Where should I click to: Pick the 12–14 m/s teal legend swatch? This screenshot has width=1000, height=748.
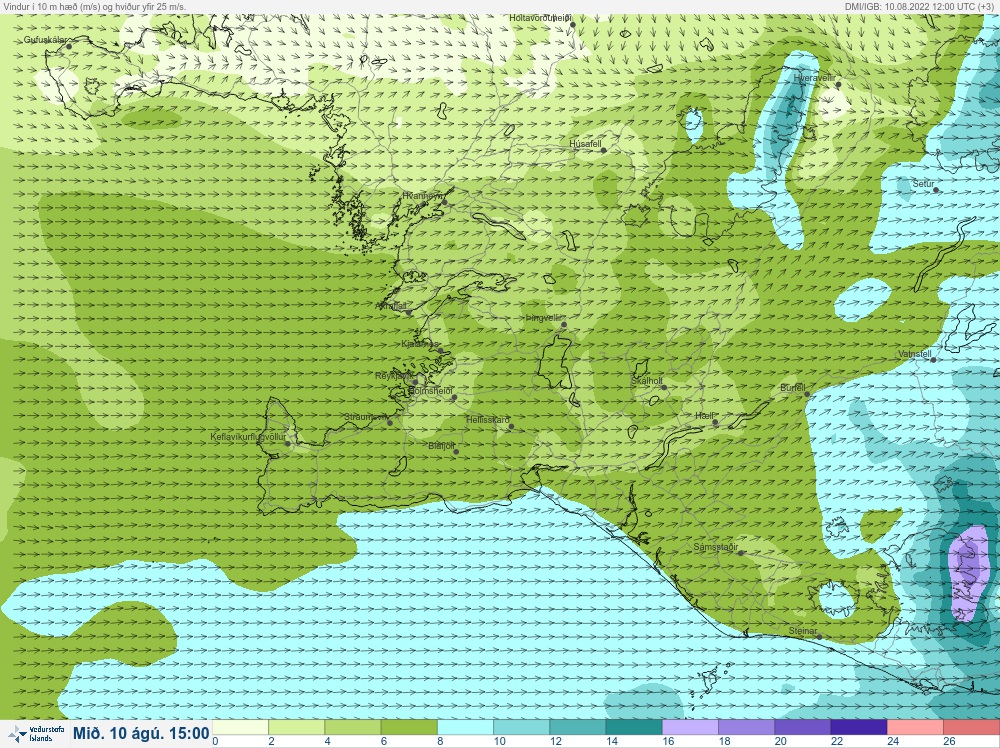(x=578, y=727)
